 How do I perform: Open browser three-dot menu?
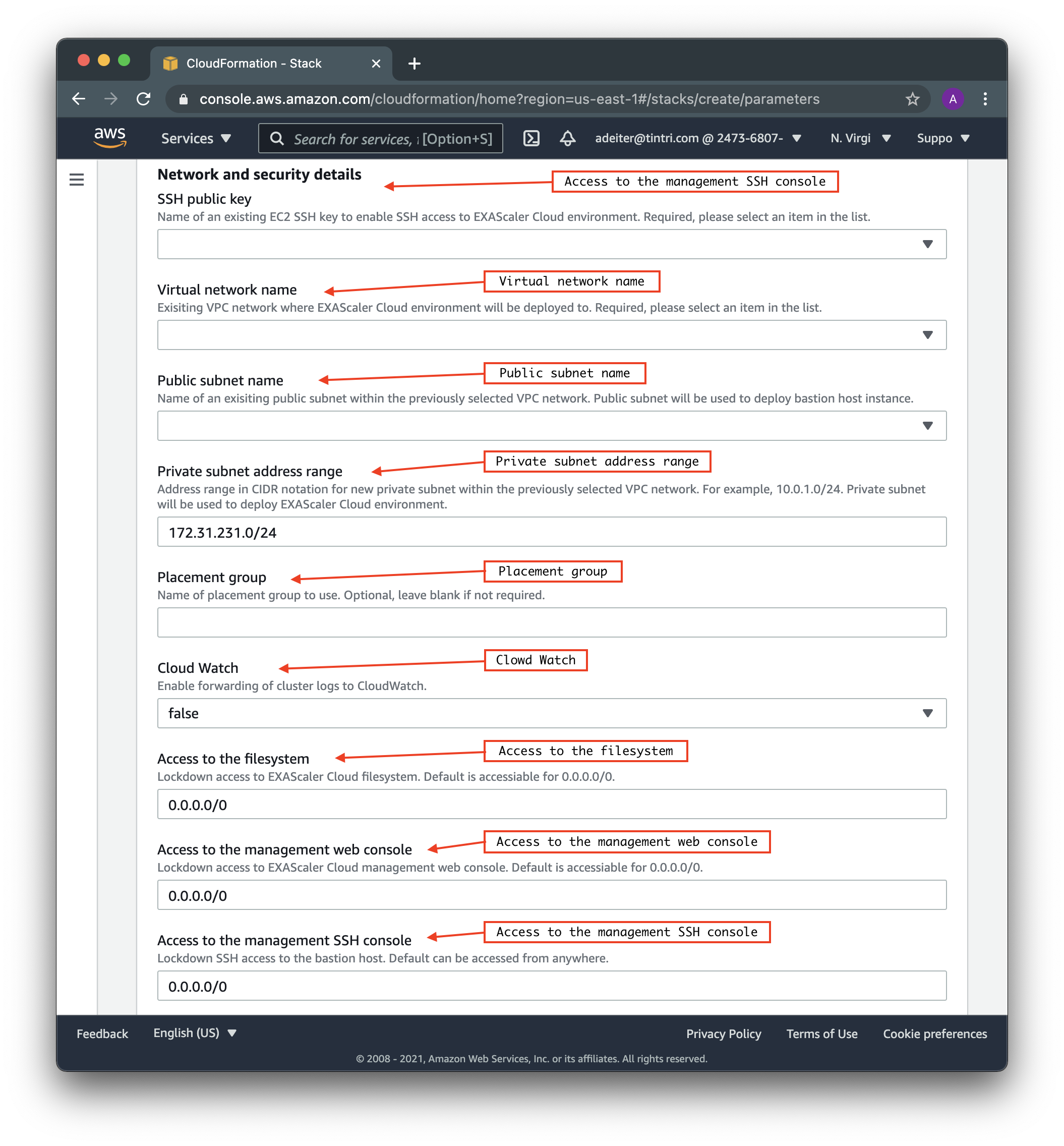[x=985, y=99]
